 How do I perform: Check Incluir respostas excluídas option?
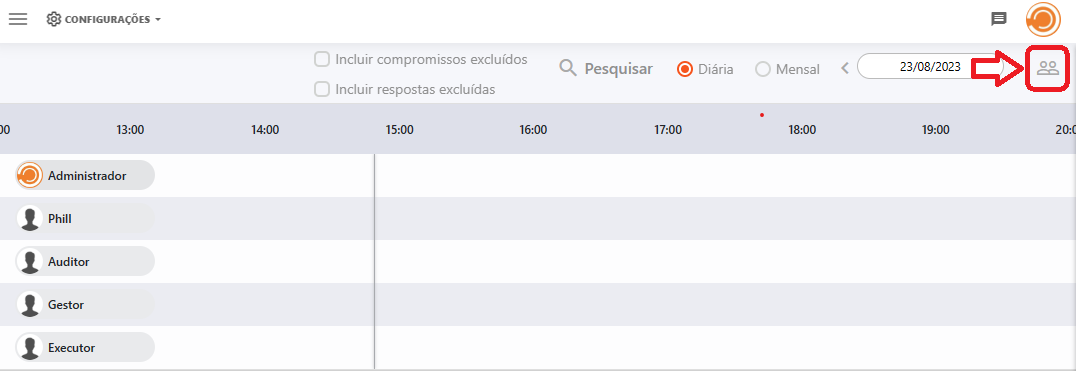pos(322,89)
